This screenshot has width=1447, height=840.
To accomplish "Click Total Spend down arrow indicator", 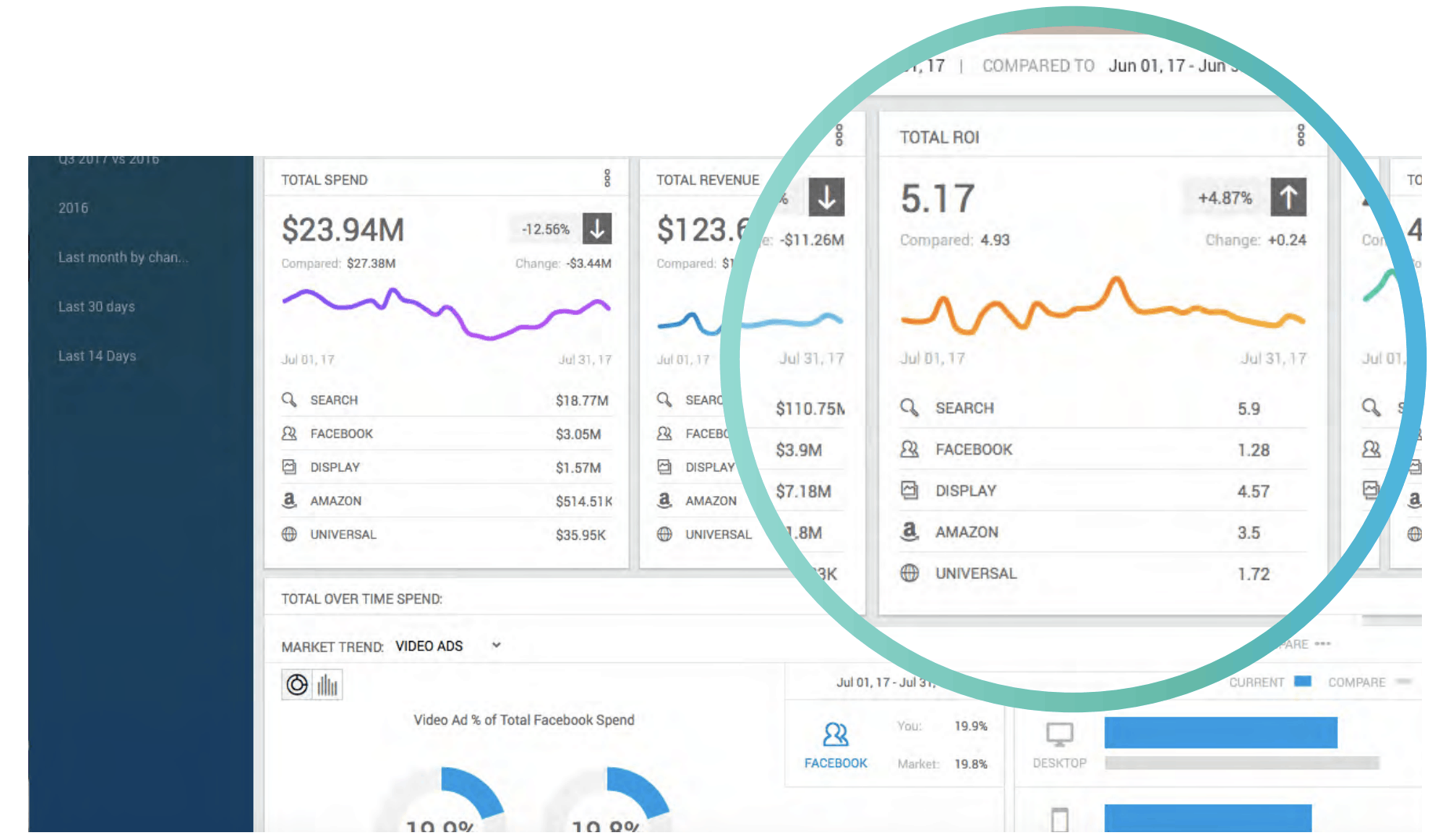I will pyautogui.click(x=597, y=229).
